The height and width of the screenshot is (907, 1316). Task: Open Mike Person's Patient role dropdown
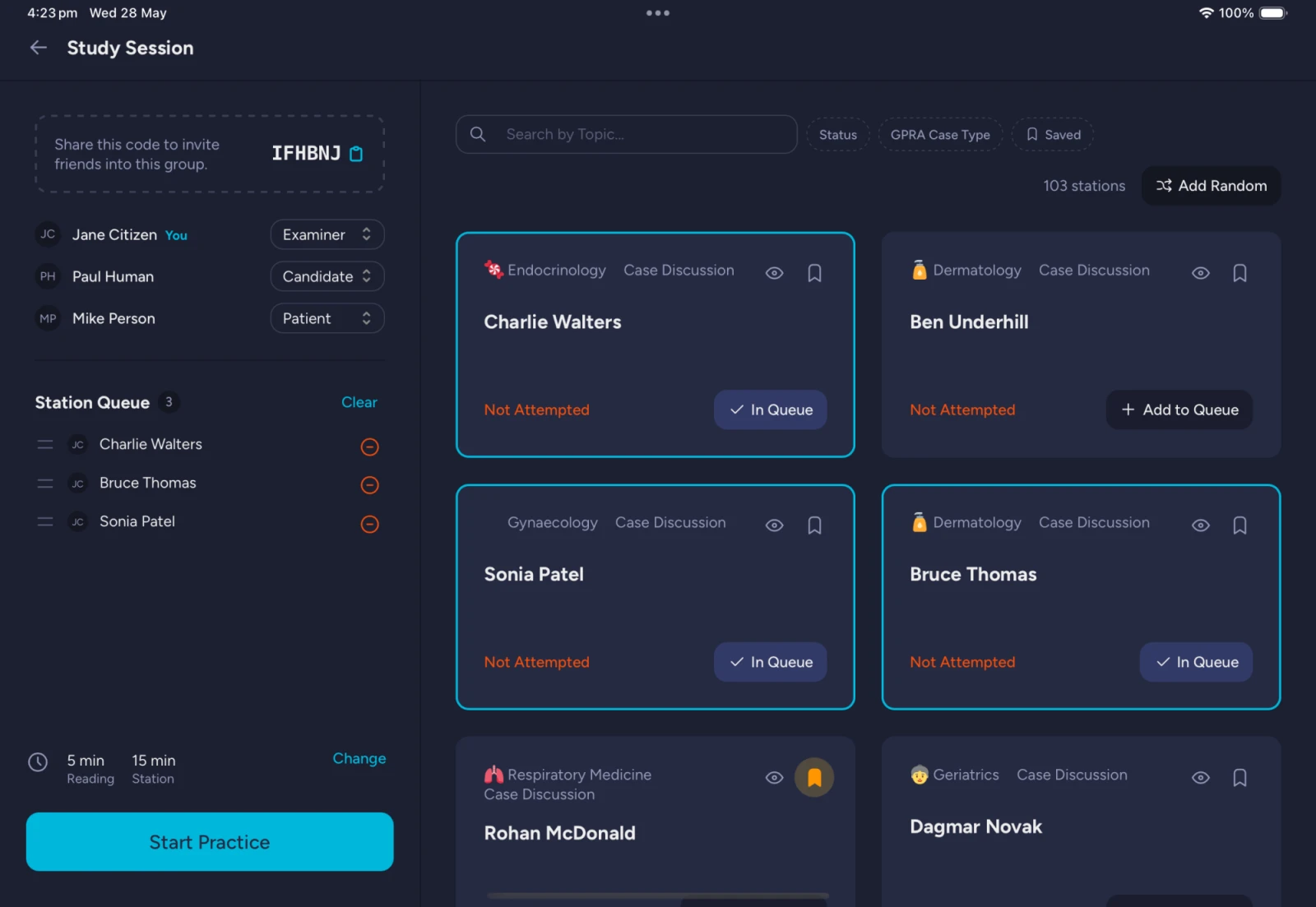coord(327,319)
